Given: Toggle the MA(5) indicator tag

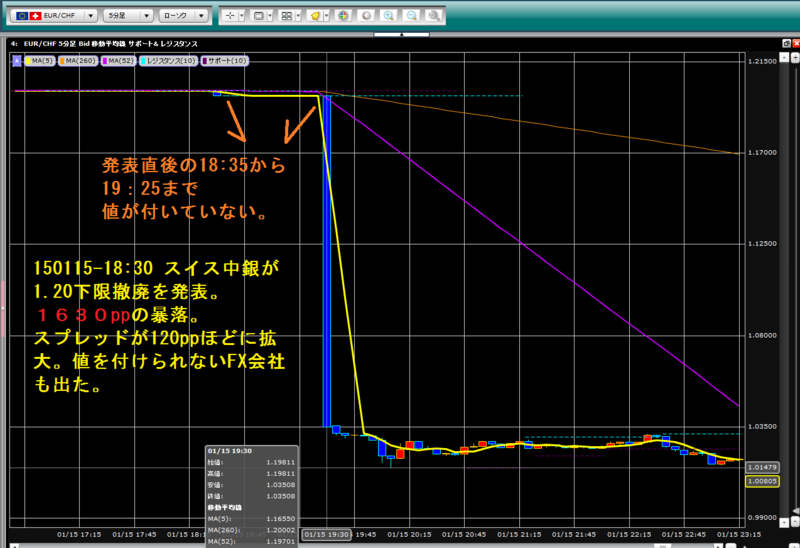Looking at the screenshot, I should (39, 61).
